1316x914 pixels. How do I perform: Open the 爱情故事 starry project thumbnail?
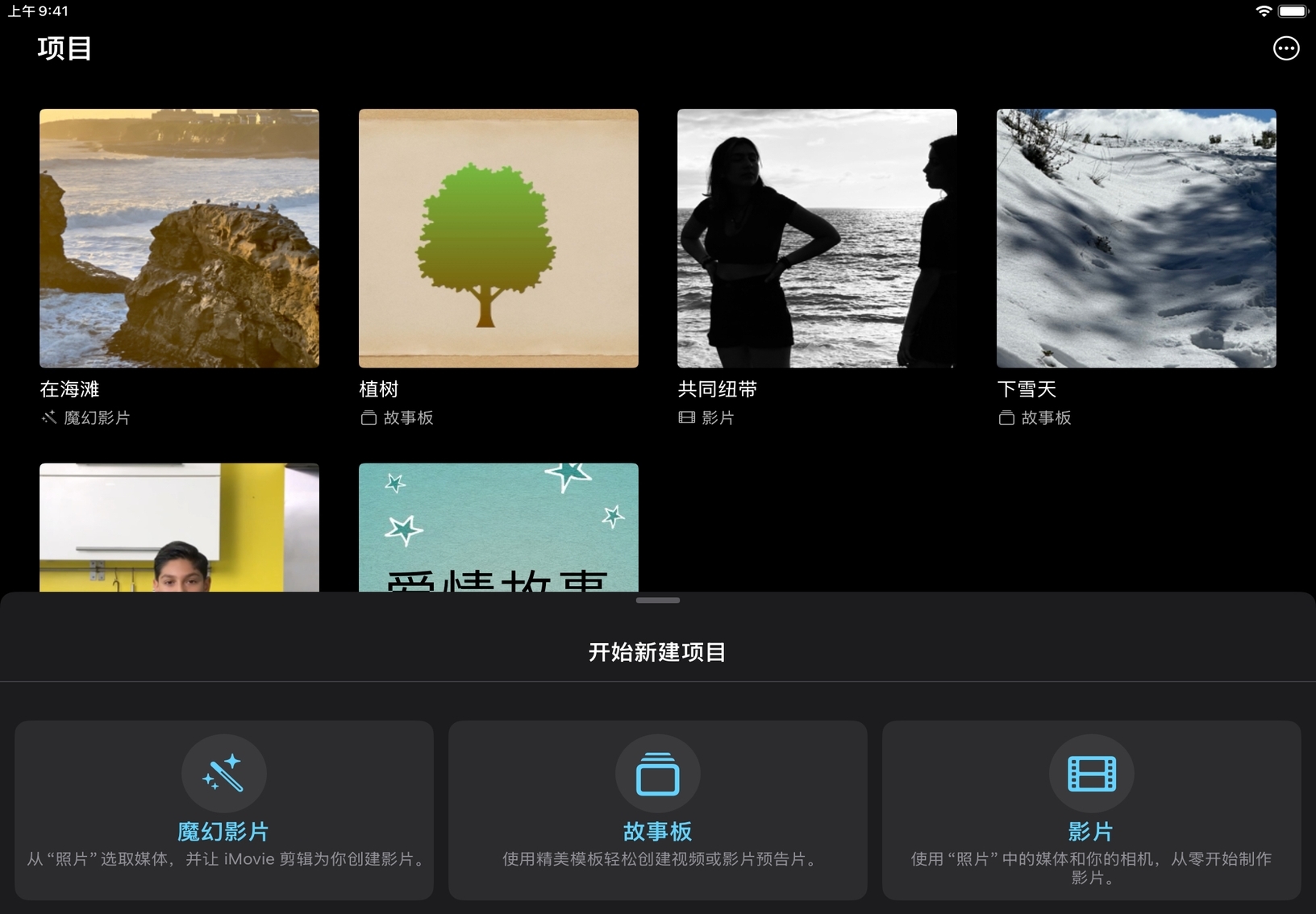(498, 527)
